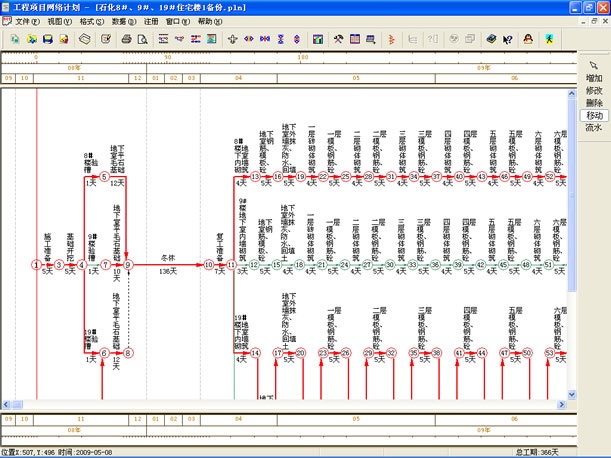
Task: Switch to 修改 (Modify) mode
Action: (x=594, y=90)
